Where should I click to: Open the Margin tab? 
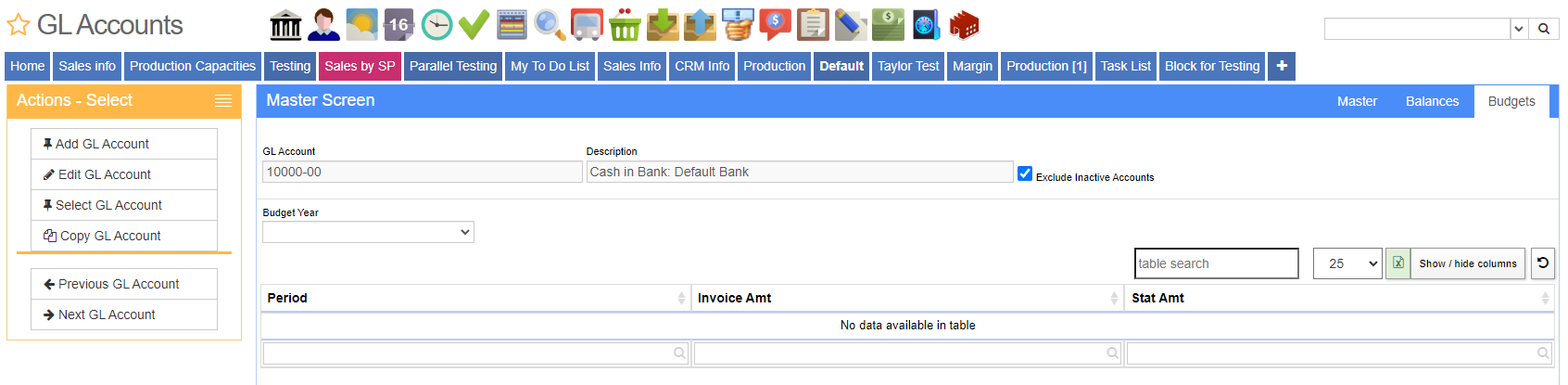(972, 66)
